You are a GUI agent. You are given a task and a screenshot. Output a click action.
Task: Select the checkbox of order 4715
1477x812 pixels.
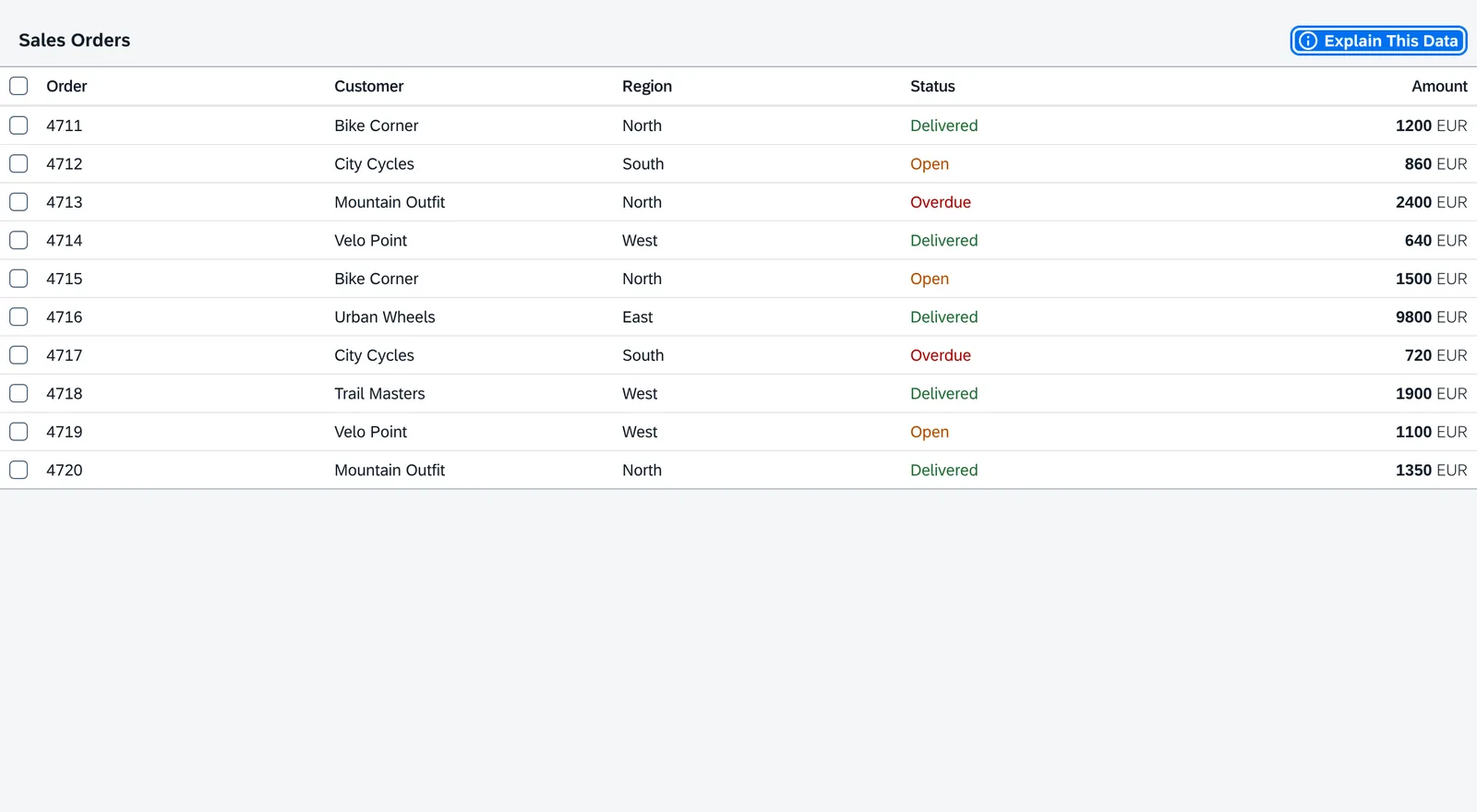[x=18, y=279]
